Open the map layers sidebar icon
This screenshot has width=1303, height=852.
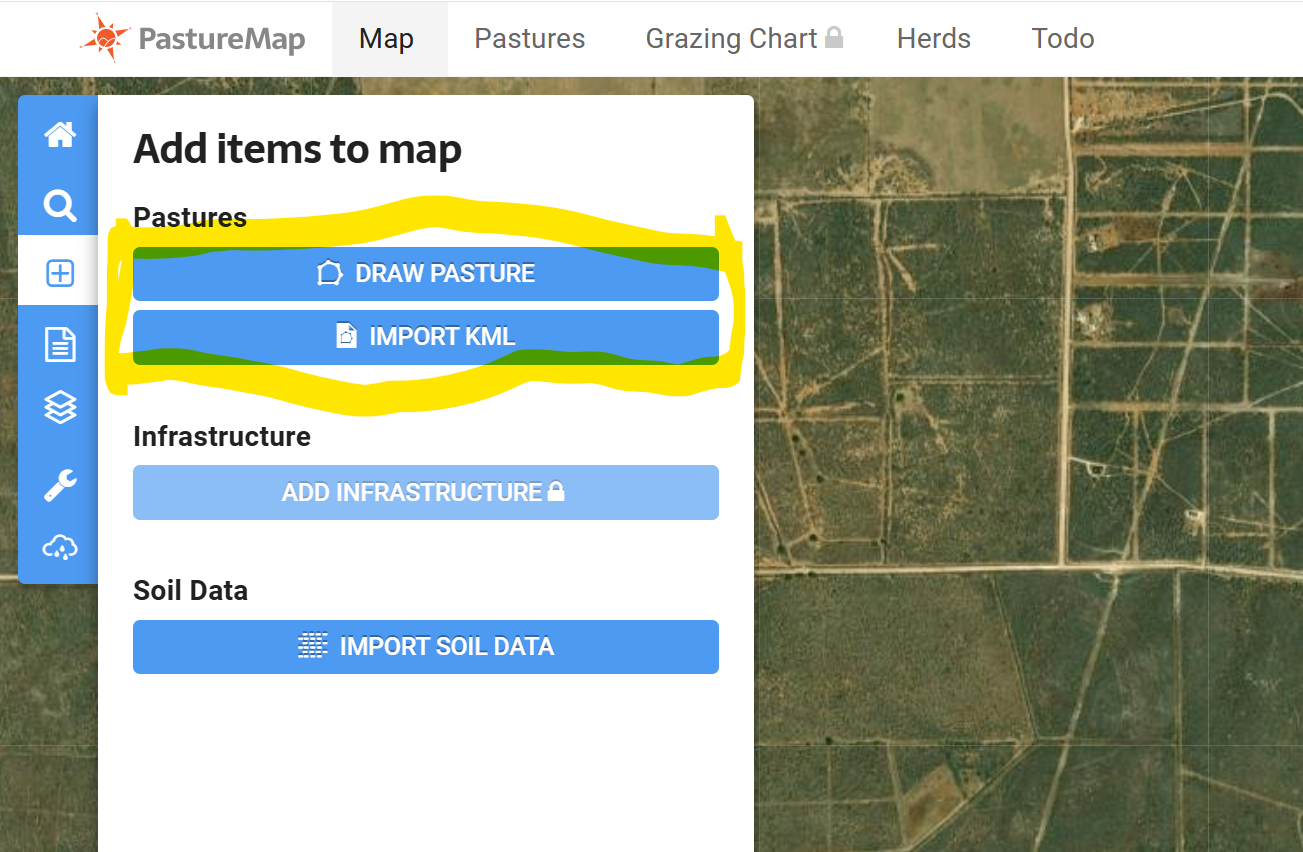[x=60, y=408]
